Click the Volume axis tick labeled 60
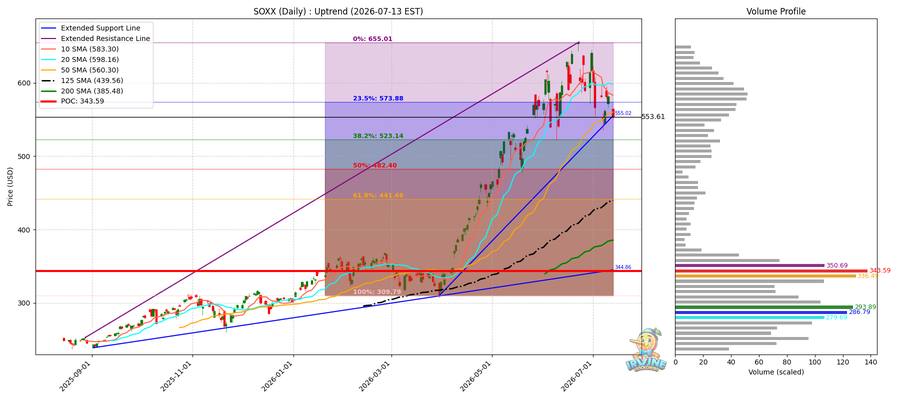This screenshot has height=400, width=900. (759, 362)
